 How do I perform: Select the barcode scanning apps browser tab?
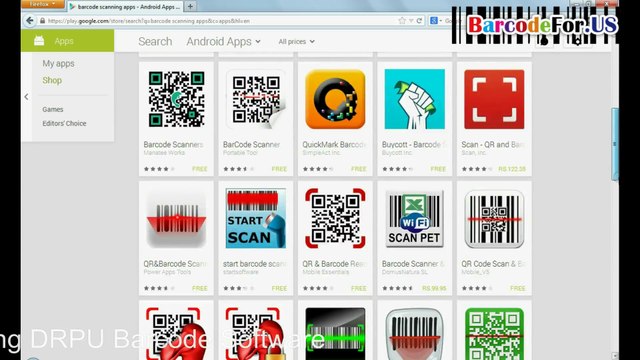coord(125,7)
